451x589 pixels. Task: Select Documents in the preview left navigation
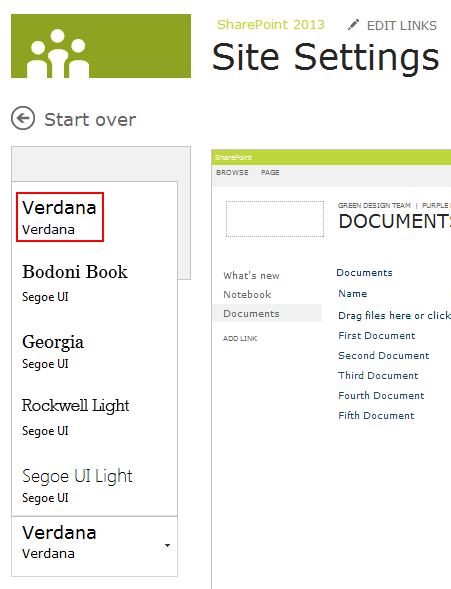(x=267, y=313)
